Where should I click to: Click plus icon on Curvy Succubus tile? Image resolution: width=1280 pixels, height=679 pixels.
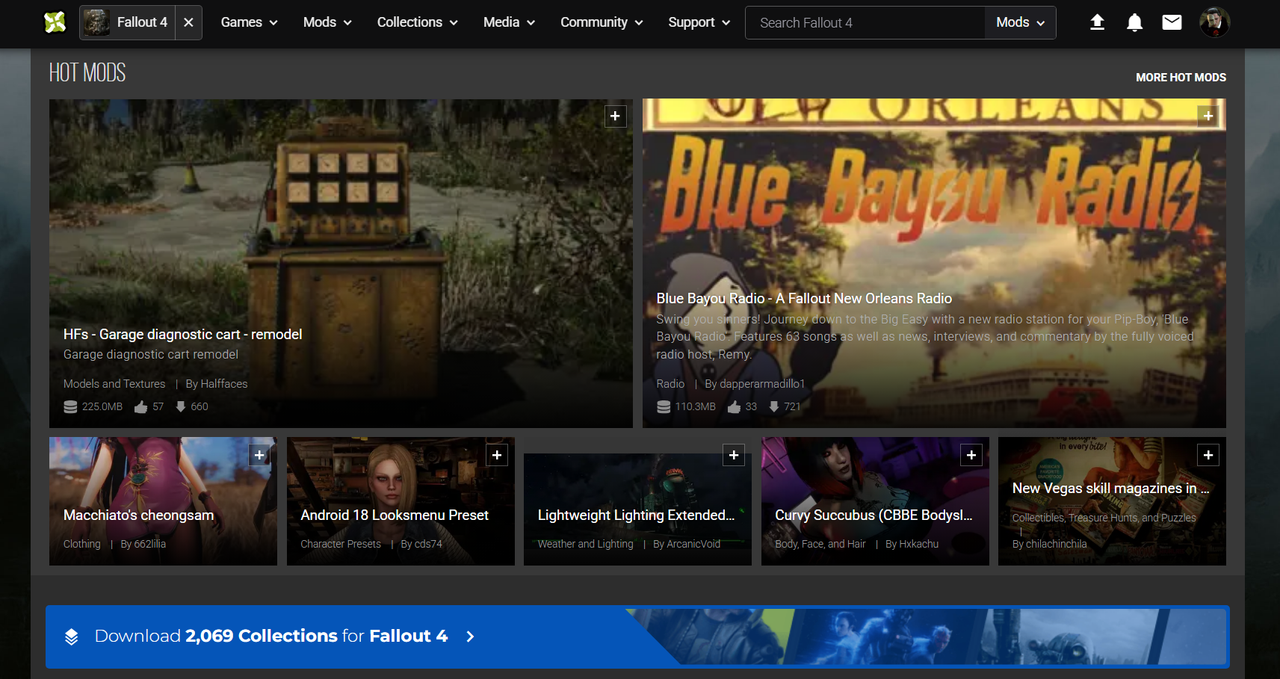point(971,455)
